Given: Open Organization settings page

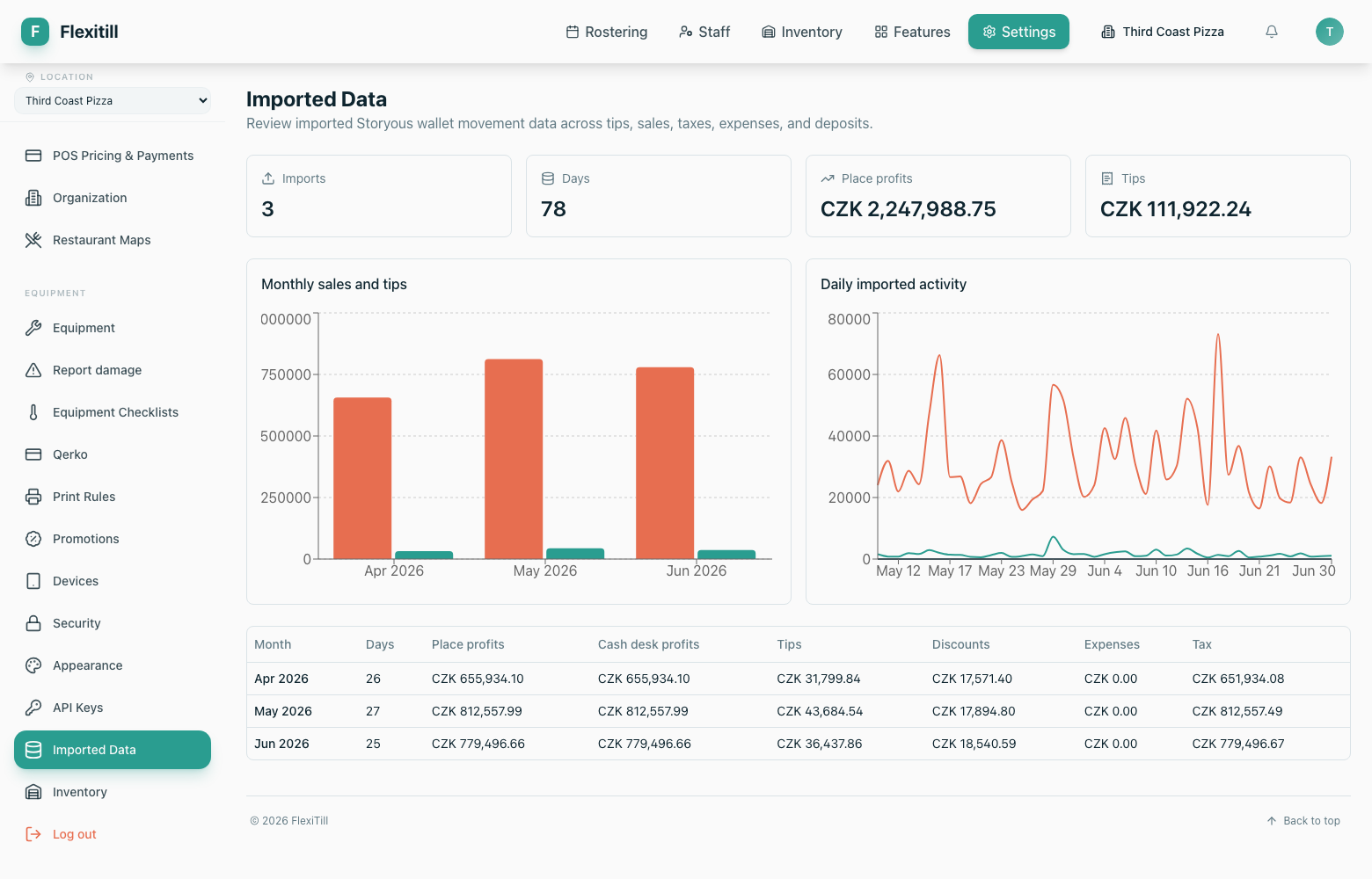Looking at the screenshot, I should (x=113, y=198).
